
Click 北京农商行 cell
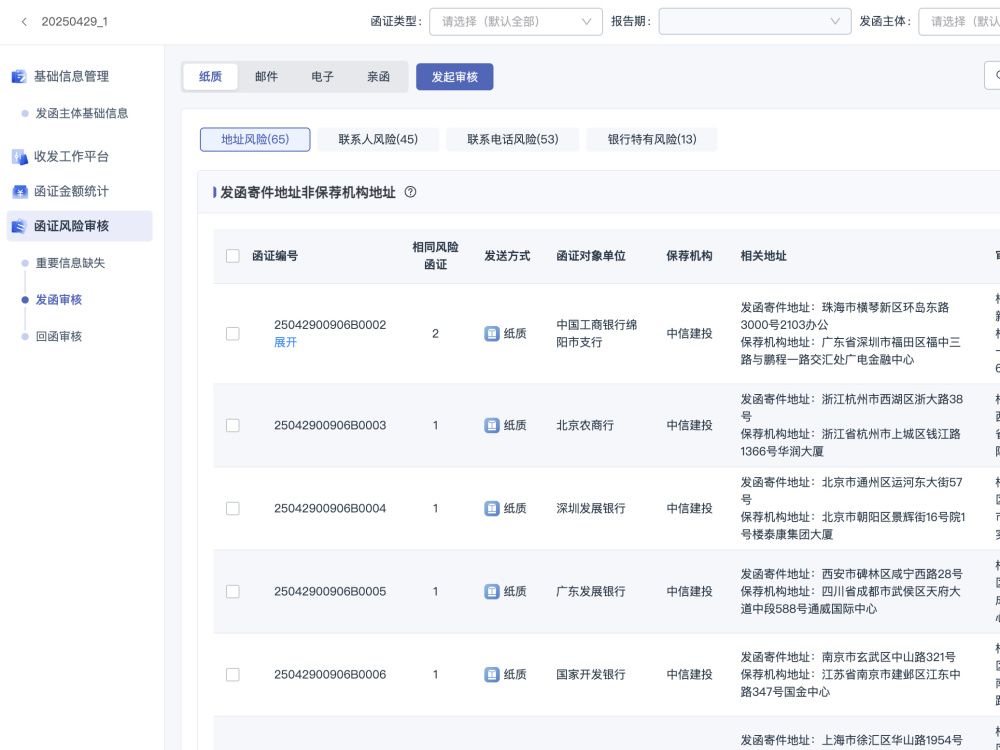585,425
